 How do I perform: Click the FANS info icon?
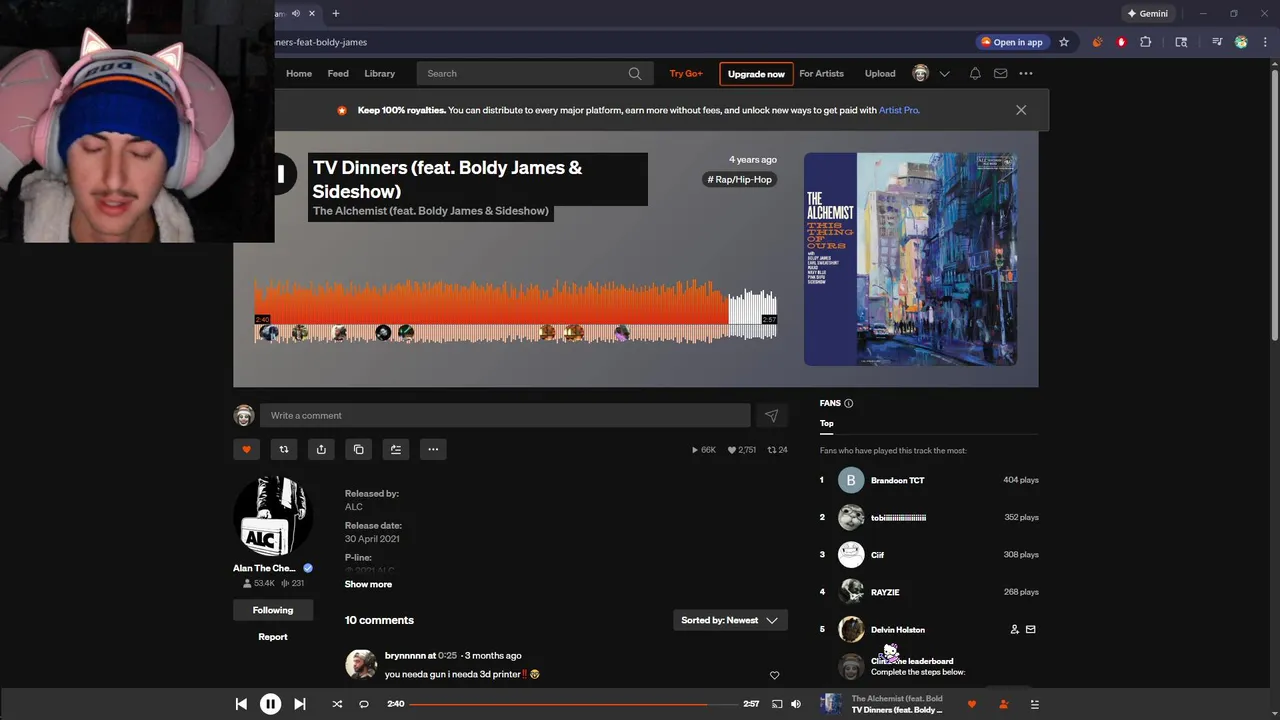[849, 403]
